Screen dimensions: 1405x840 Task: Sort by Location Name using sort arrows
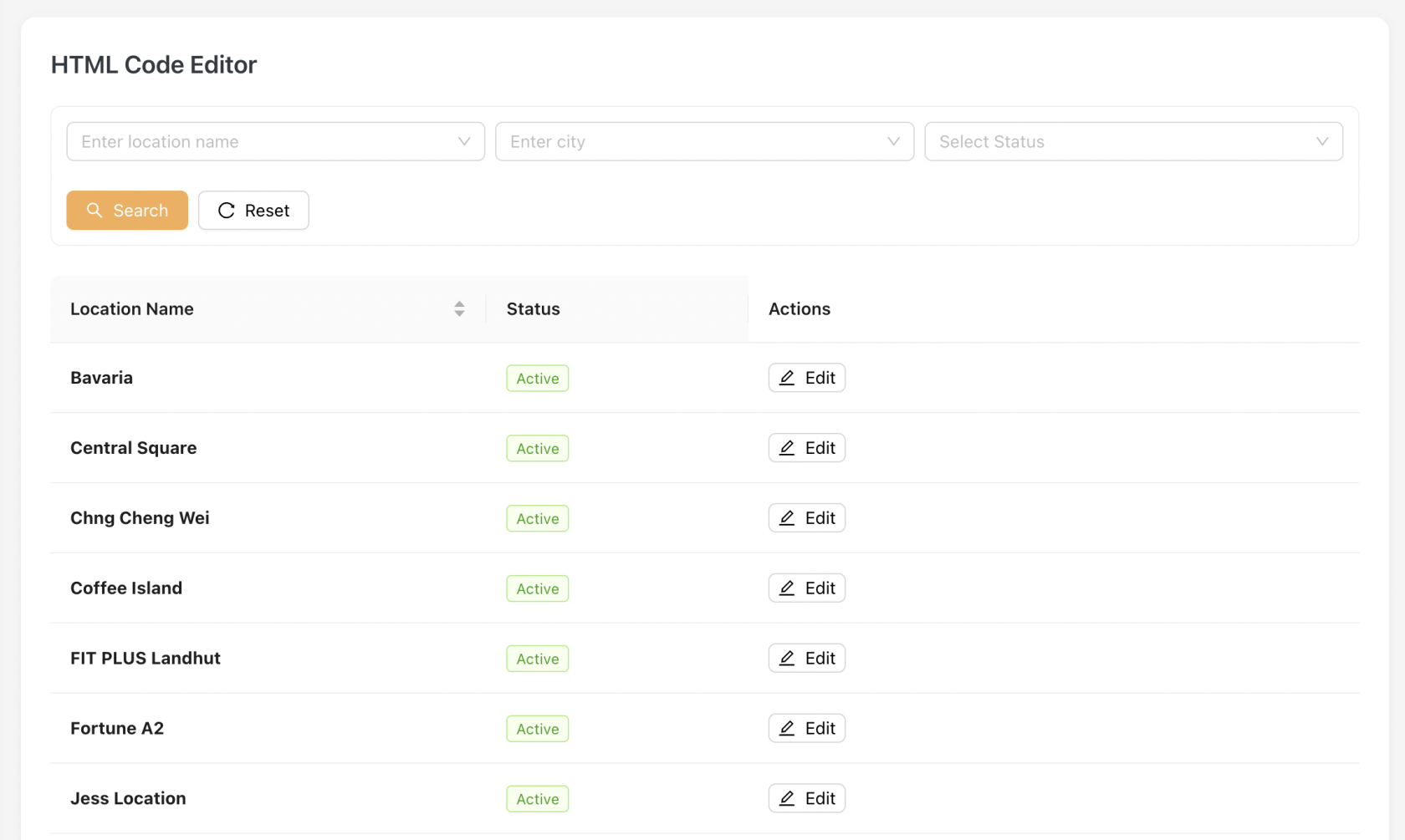point(459,308)
